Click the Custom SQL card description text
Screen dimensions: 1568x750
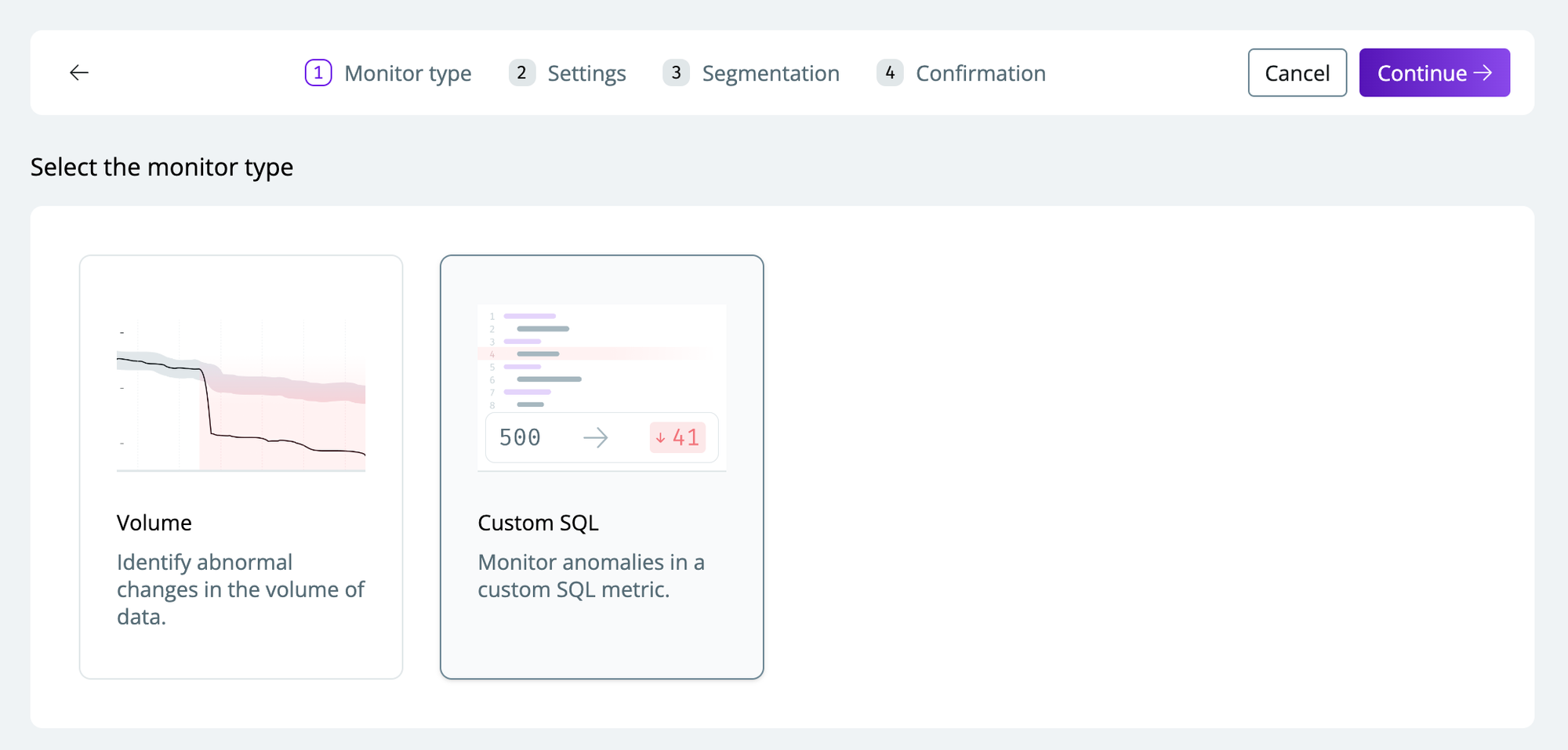[590, 576]
